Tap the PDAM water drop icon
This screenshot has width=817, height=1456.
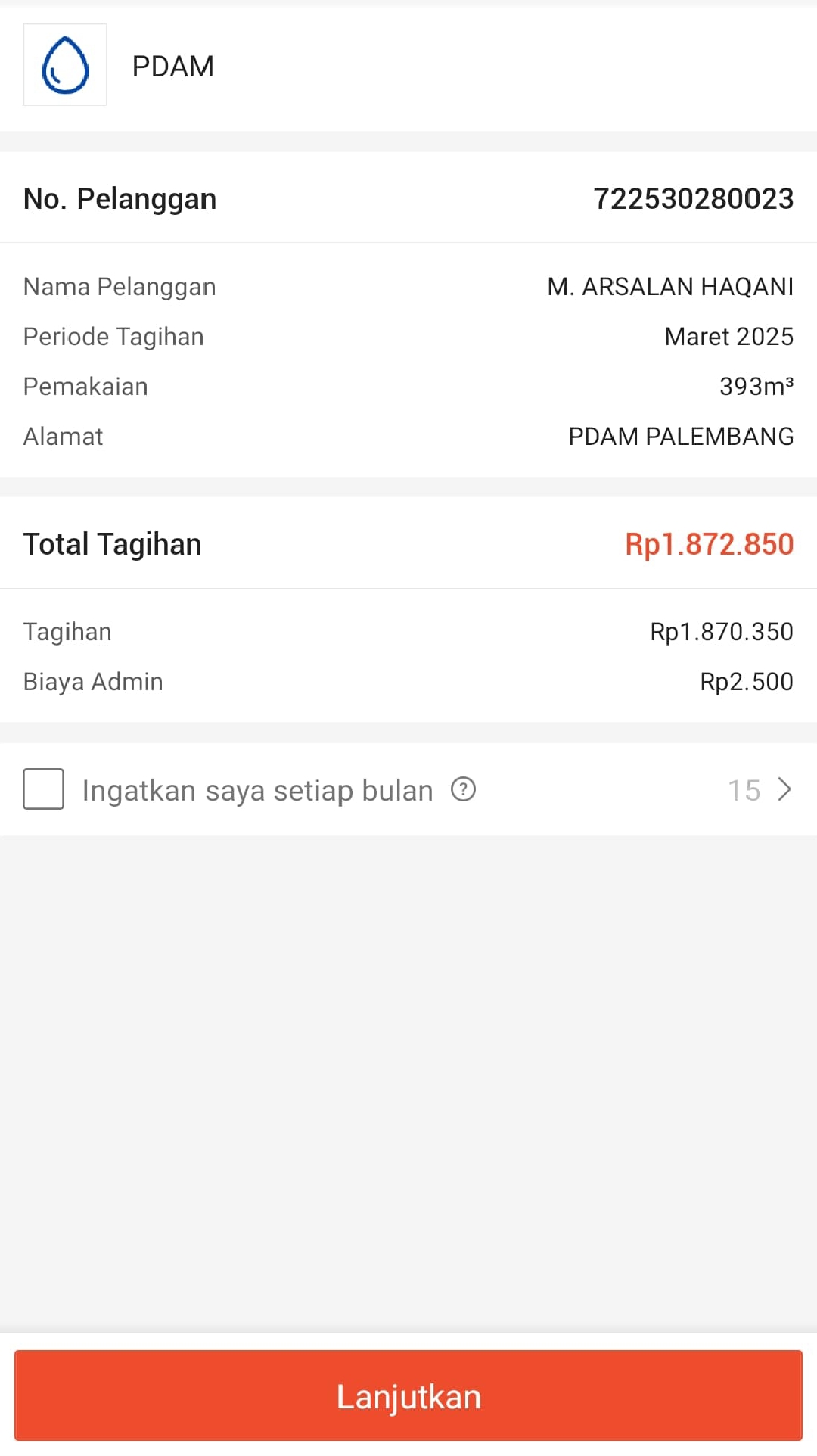(x=65, y=65)
